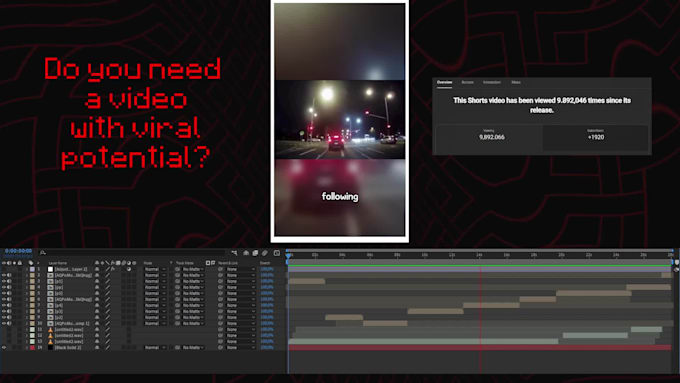Open the composition mini-flowchart icon

tap(234, 253)
